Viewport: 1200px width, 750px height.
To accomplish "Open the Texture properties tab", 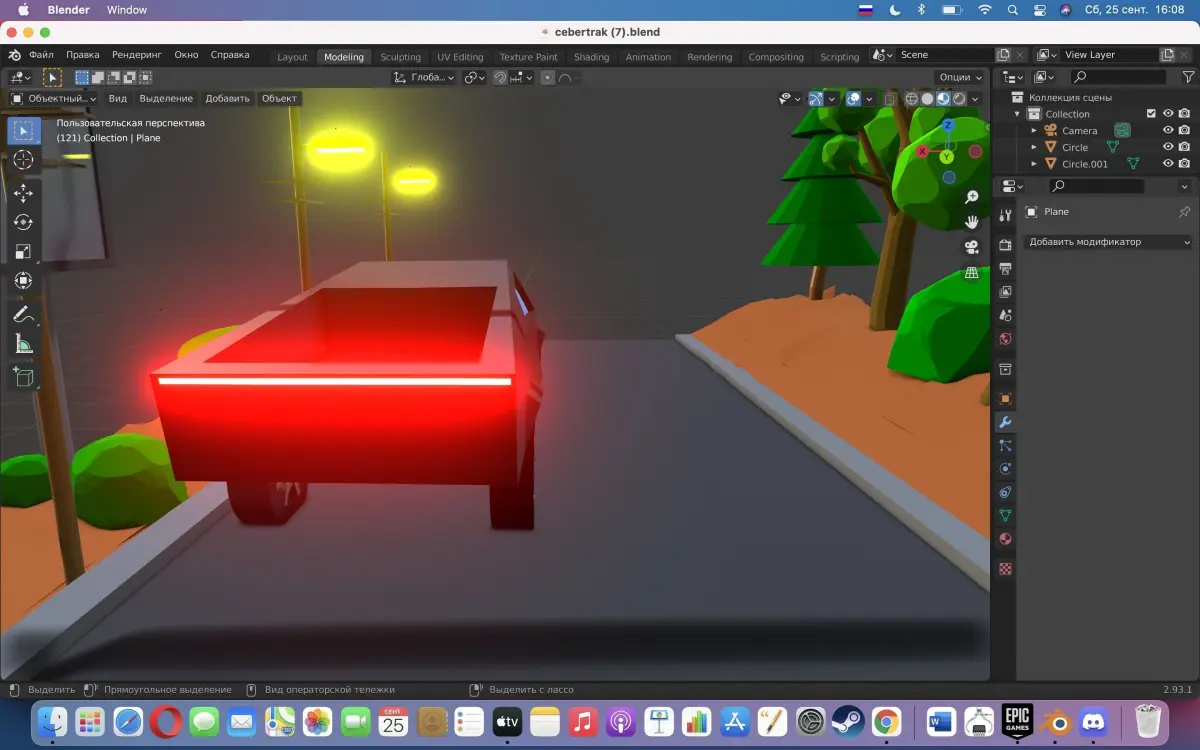I will coord(1005,569).
